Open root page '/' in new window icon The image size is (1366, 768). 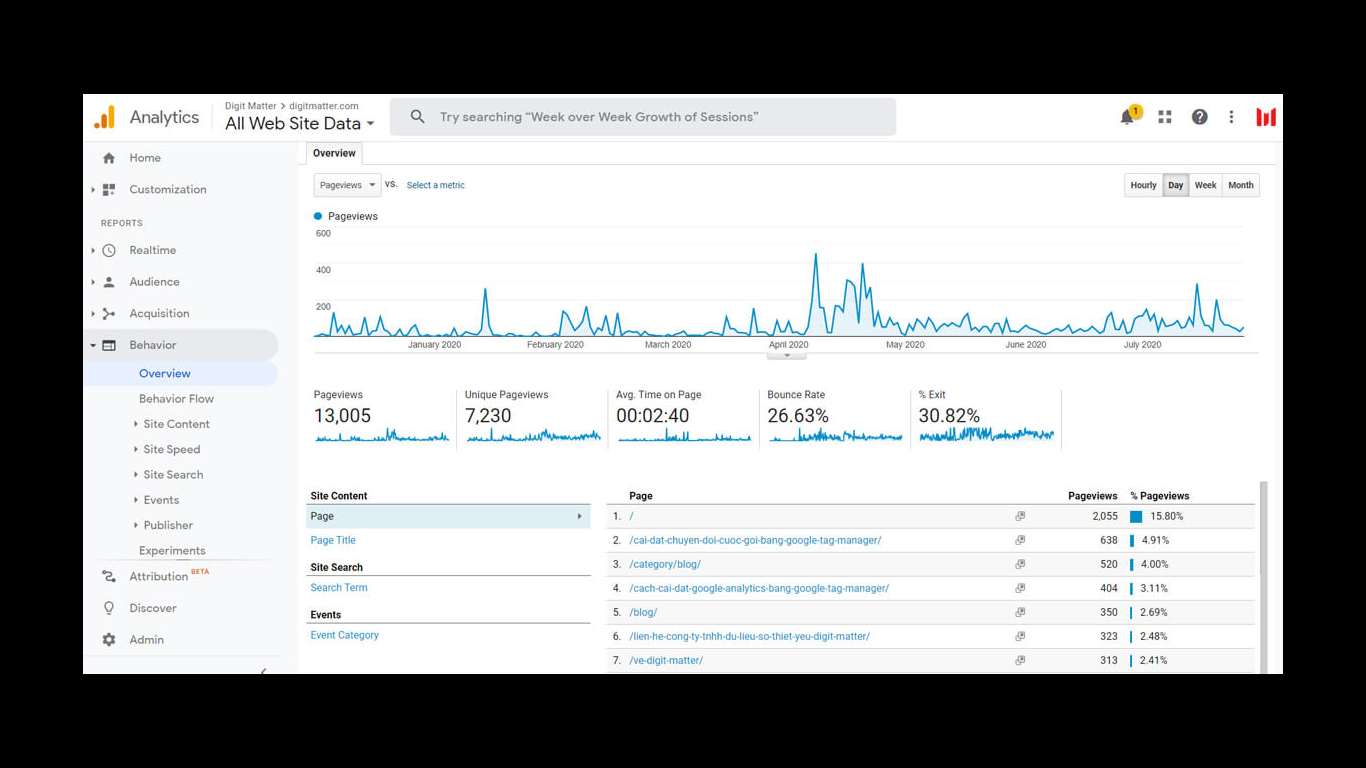[1020, 516]
